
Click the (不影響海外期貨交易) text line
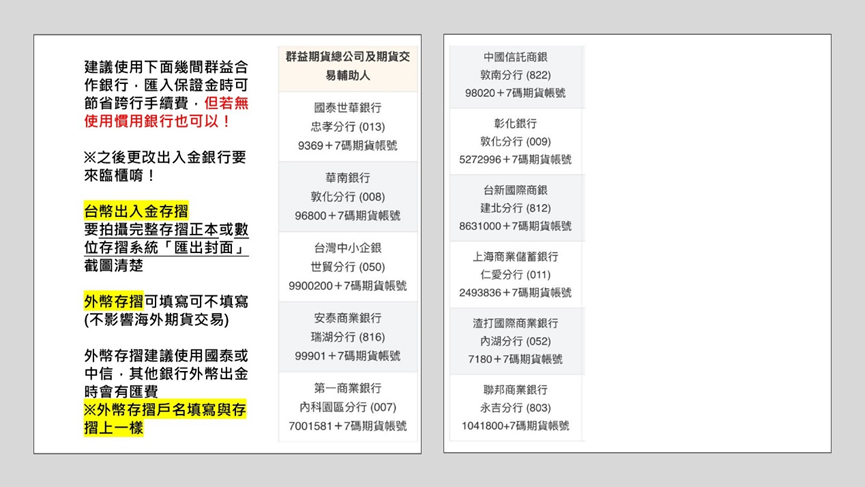point(156,319)
